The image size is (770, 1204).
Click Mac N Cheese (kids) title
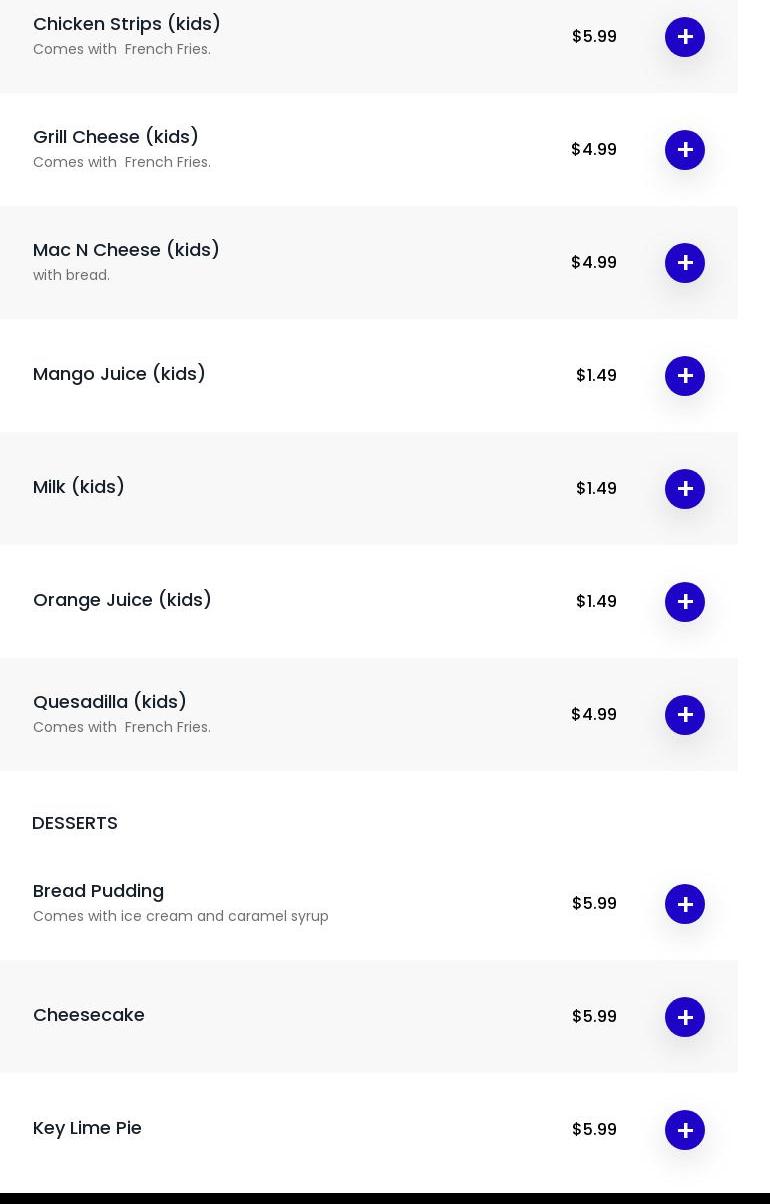pyautogui.click(x=126, y=249)
